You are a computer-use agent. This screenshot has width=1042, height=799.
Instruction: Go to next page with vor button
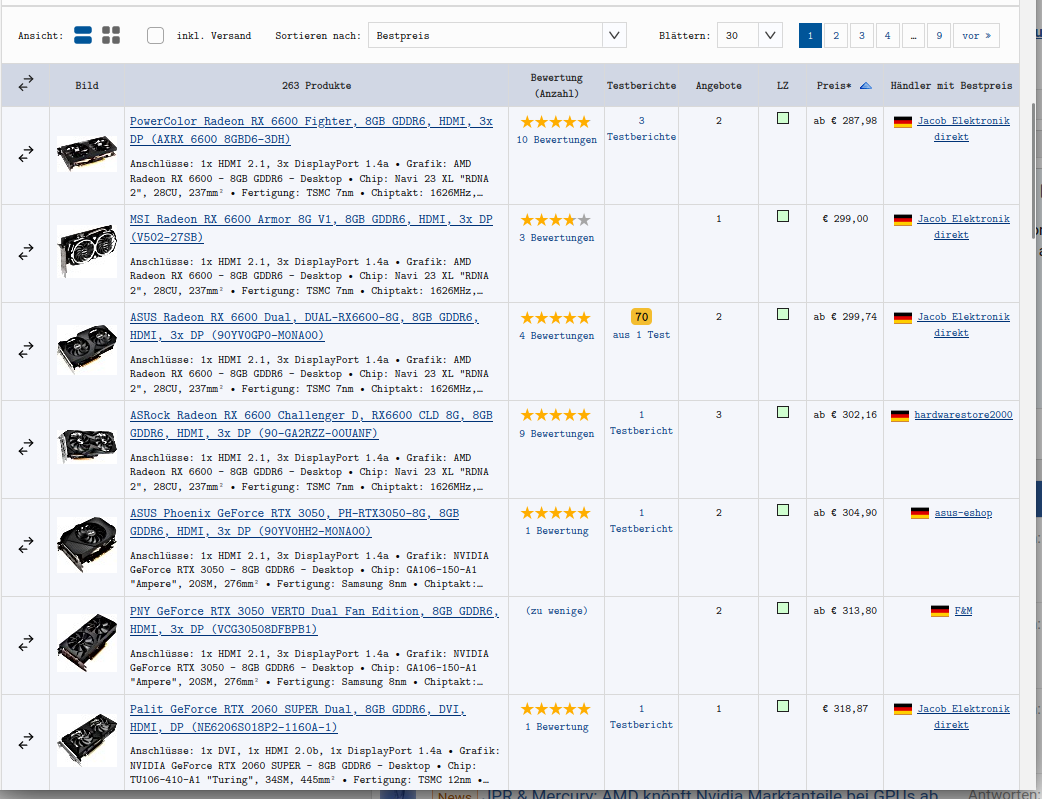976,35
